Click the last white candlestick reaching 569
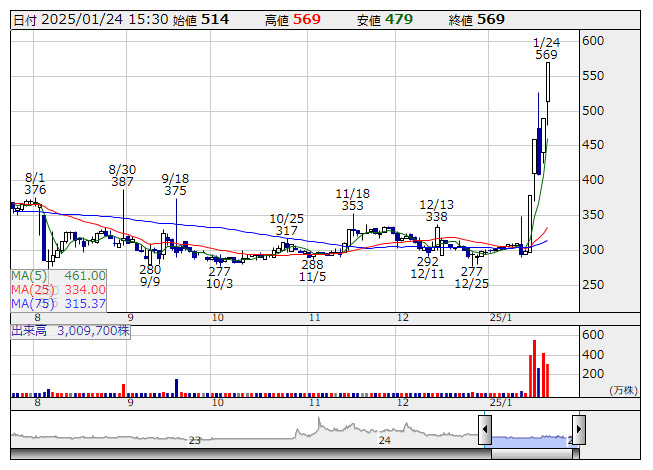This screenshot has width=653, height=470. [x=548, y=82]
